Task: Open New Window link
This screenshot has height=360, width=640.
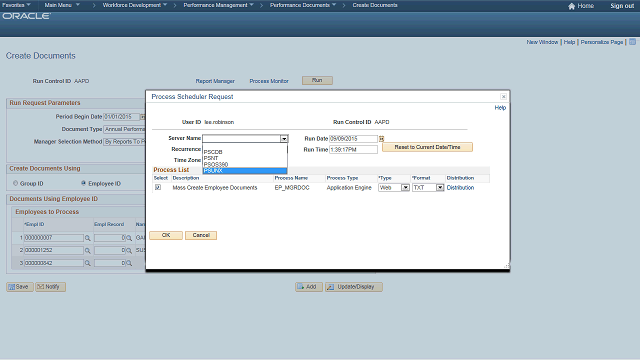Action: [542, 42]
